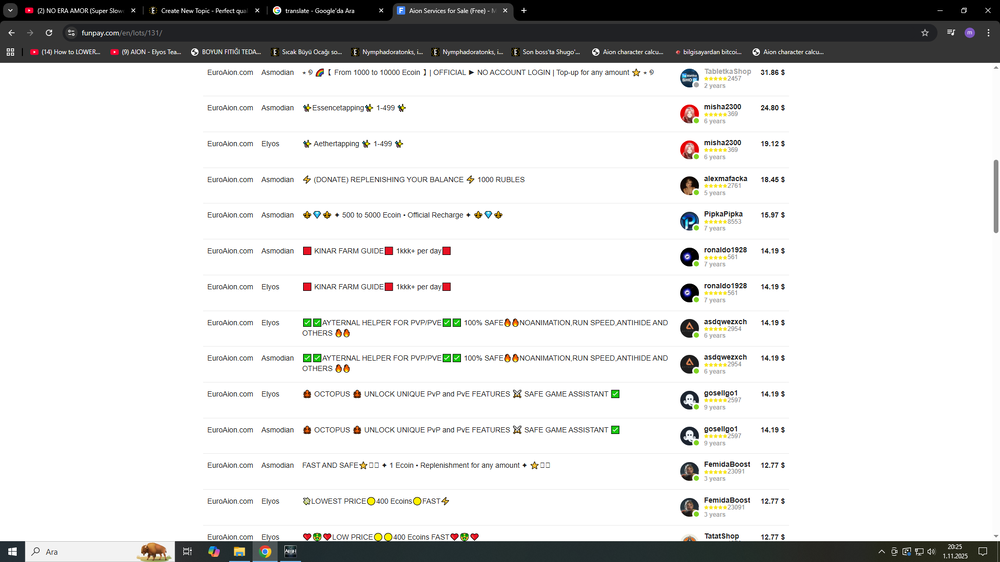This screenshot has width=1000, height=562.
Task: Open gosellgo1 avatar on Elyos Octopus row
Action: tap(689, 400)
